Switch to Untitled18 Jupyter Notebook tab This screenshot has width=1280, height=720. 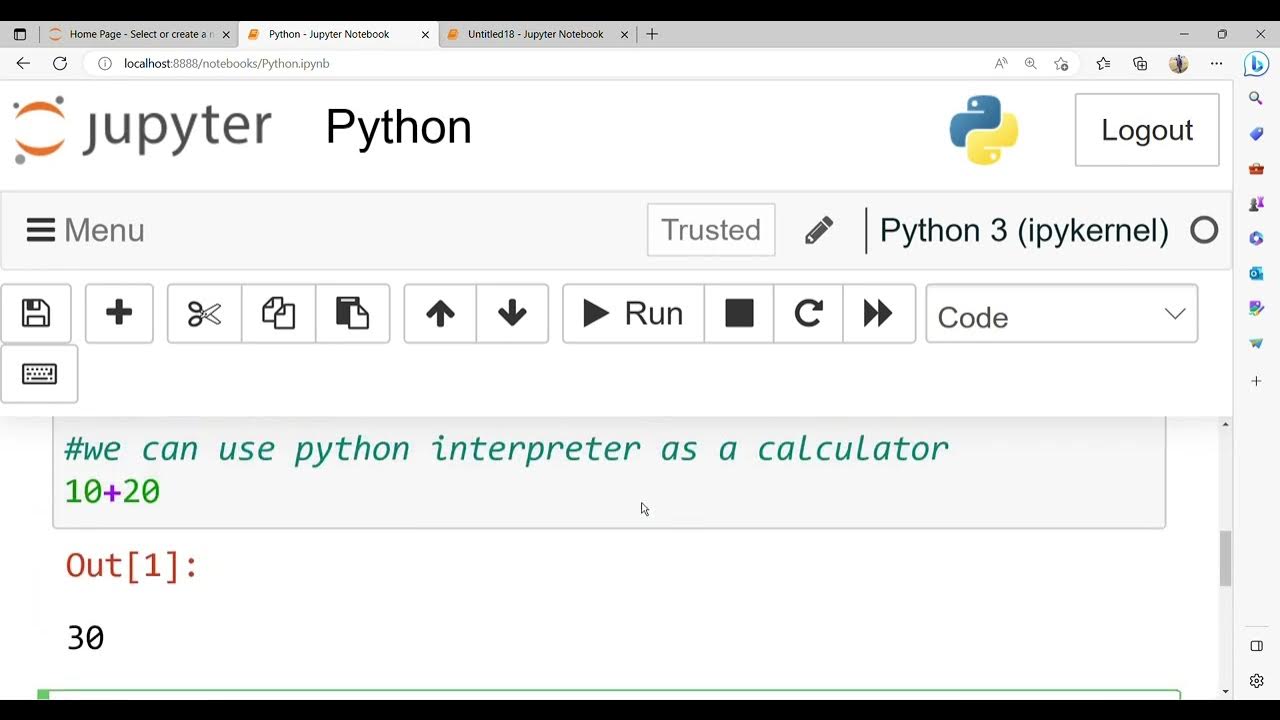tap(535, 34)
